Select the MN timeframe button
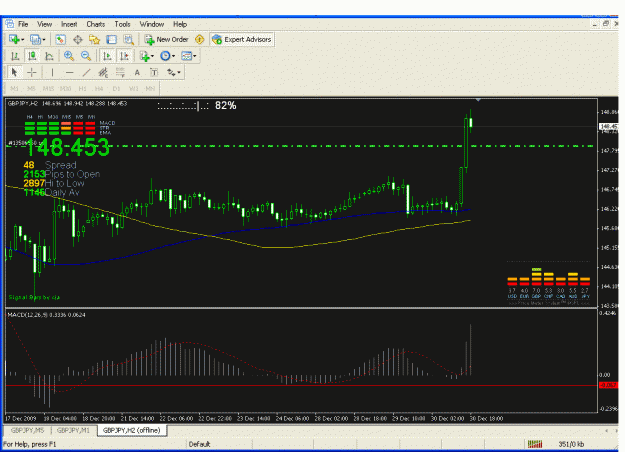 coord(150,88)
